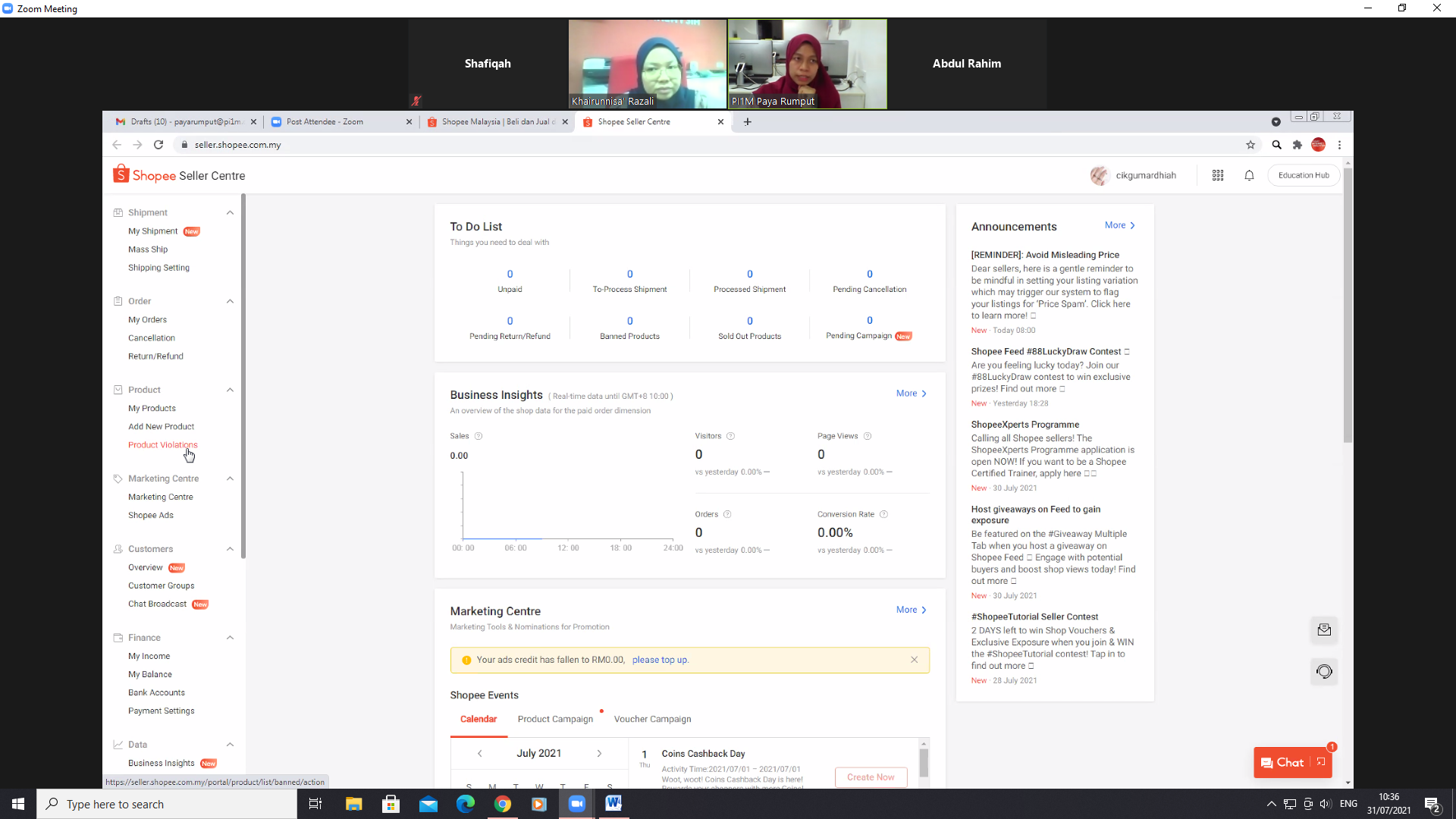
Task: Click the Page Views help icon
Action: click(868, 436)
